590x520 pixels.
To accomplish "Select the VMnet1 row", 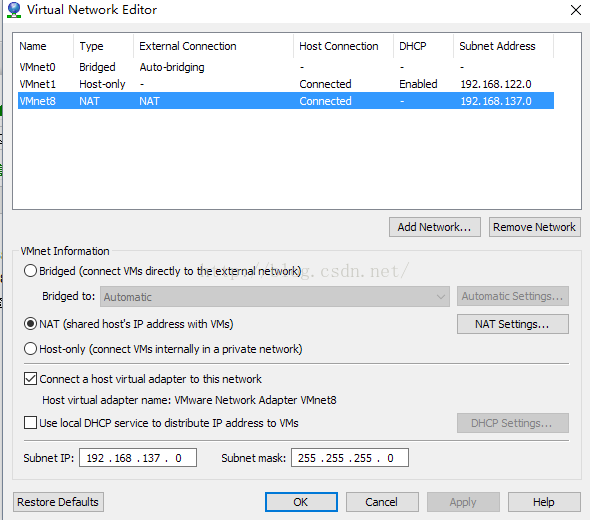I will tap(286, 84).
